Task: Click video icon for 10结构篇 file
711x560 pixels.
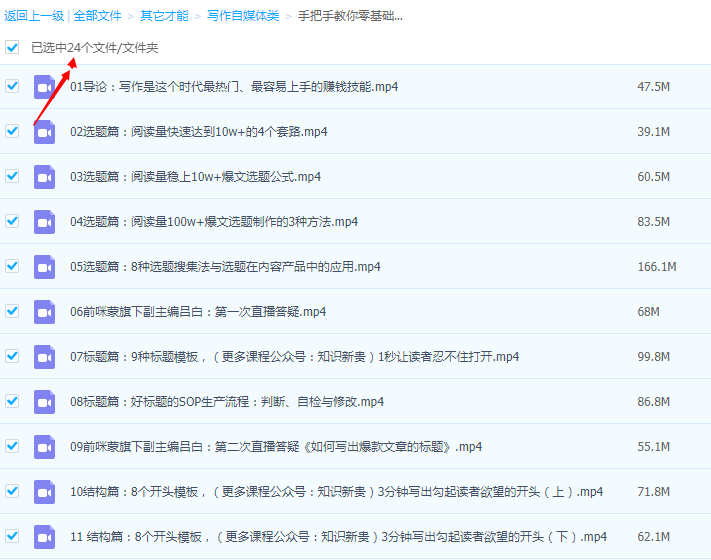Action: pyautogui.click(x=44, y=492)
